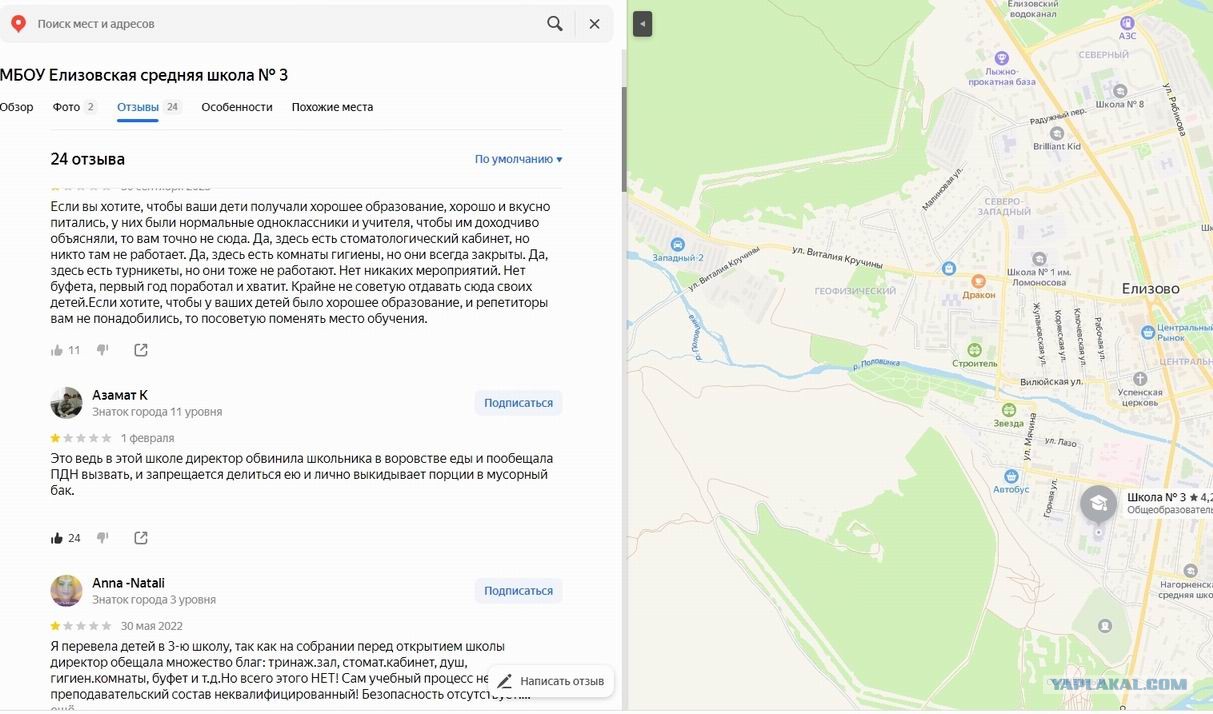The height and width of the screenshot is (714, 1213).
Task: Click Азамат К one-star rating
Action: tap(81, 438)
